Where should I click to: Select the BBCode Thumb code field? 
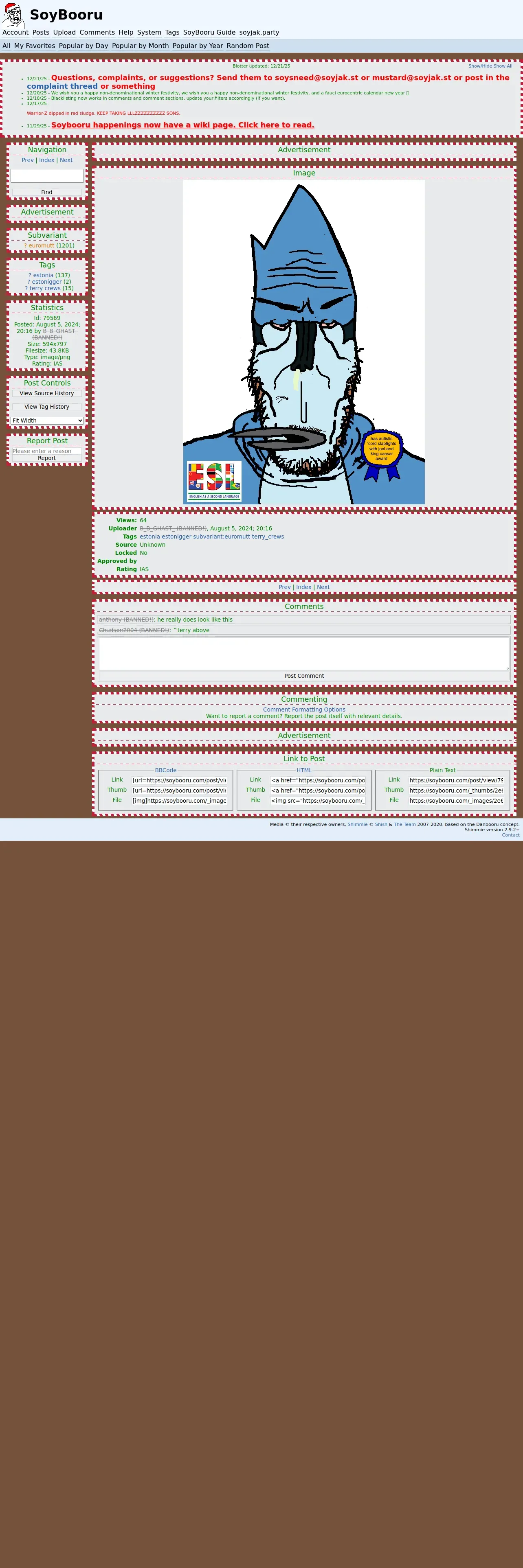(180, 791)
